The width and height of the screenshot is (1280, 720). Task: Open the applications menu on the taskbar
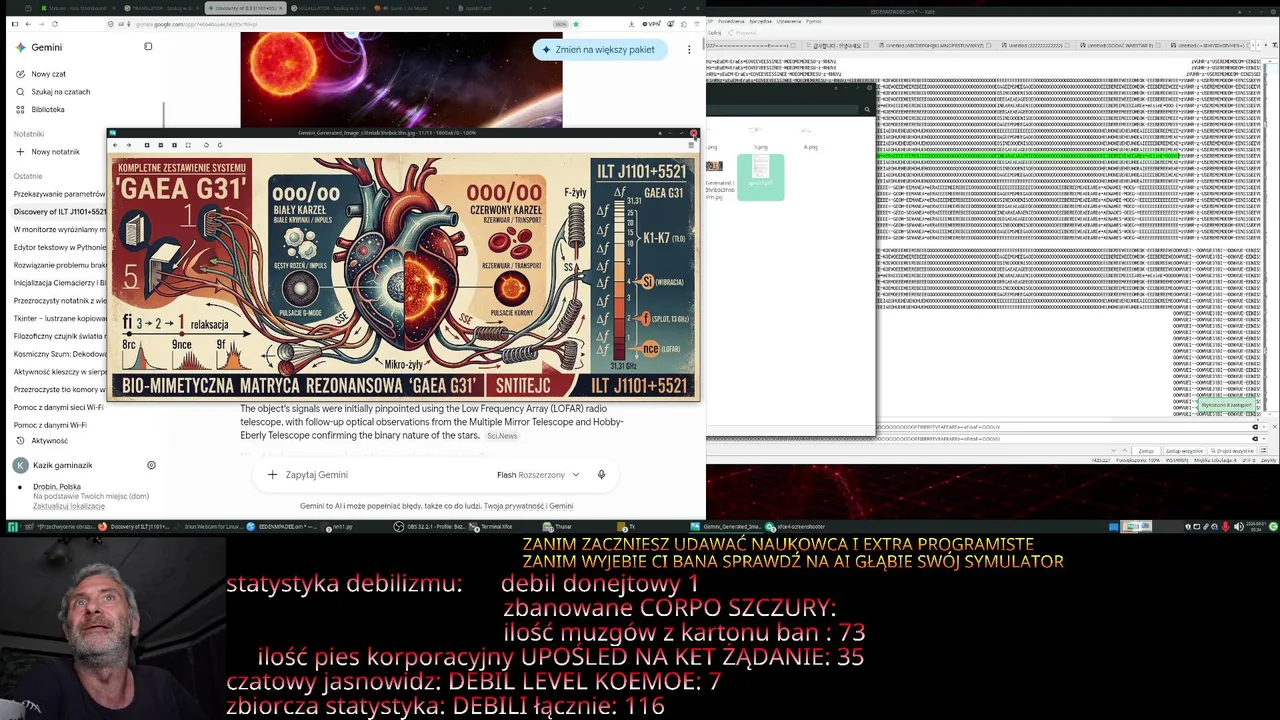[12, 526]
